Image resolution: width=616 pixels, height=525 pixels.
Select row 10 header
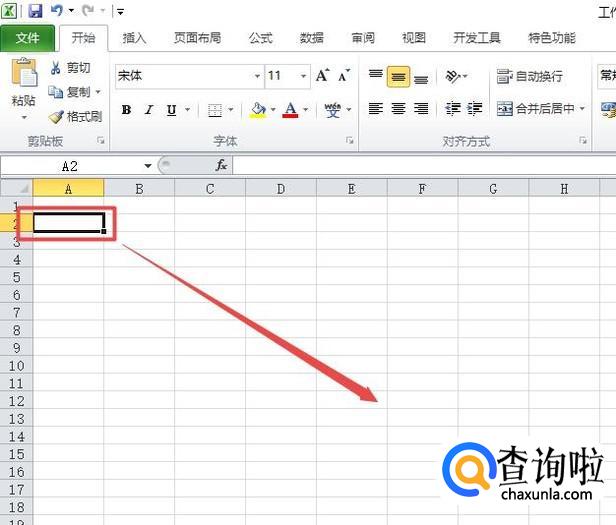tap(16, 366)
